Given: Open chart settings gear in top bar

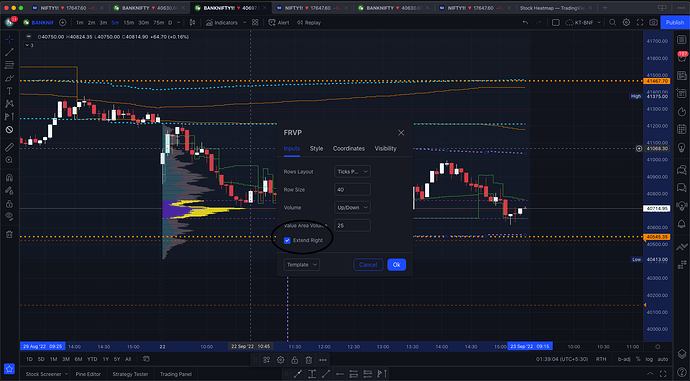Looking at the screenshot, I should pyautogui.click(x=626, y=22).
